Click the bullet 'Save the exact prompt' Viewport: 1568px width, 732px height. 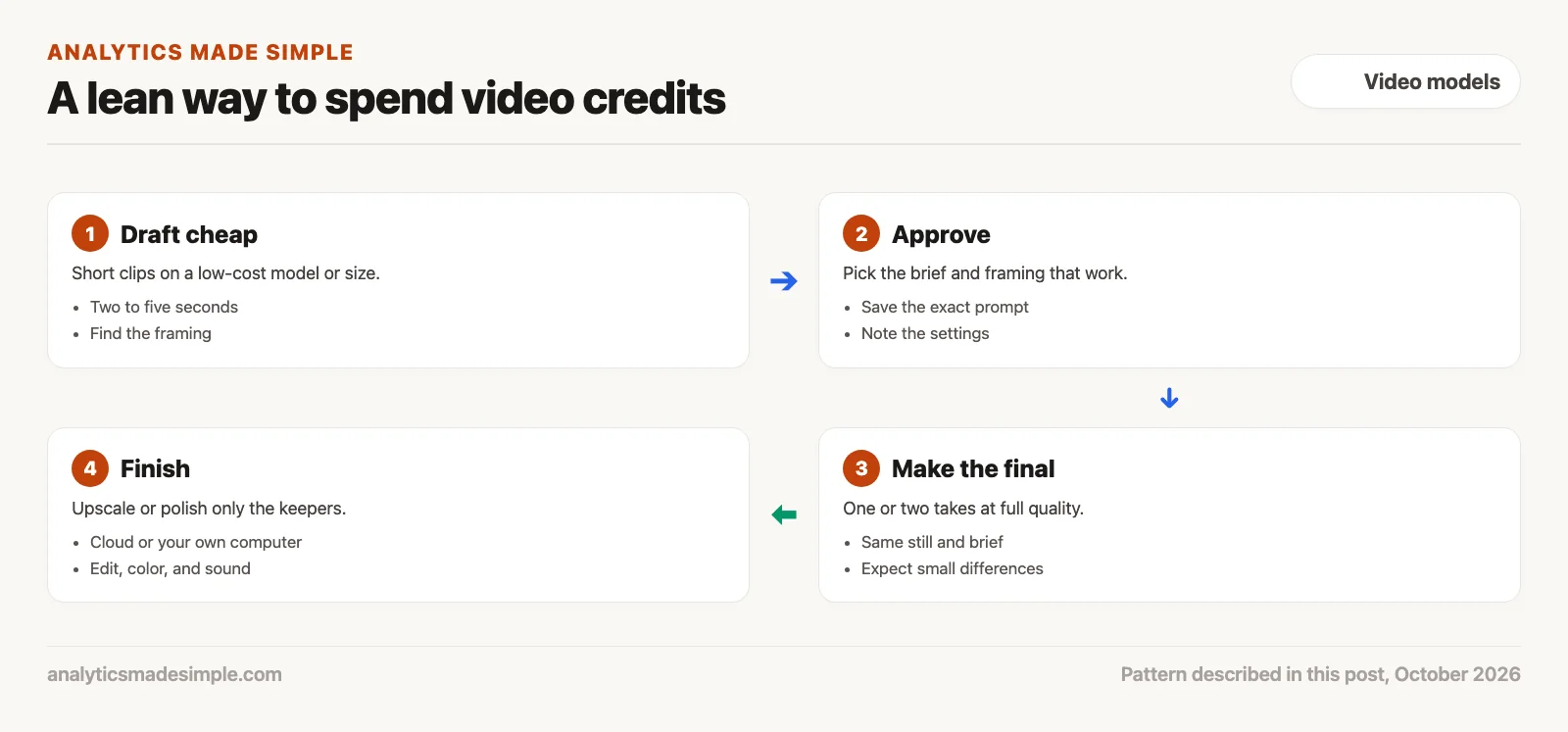click(x=945, y=307)
